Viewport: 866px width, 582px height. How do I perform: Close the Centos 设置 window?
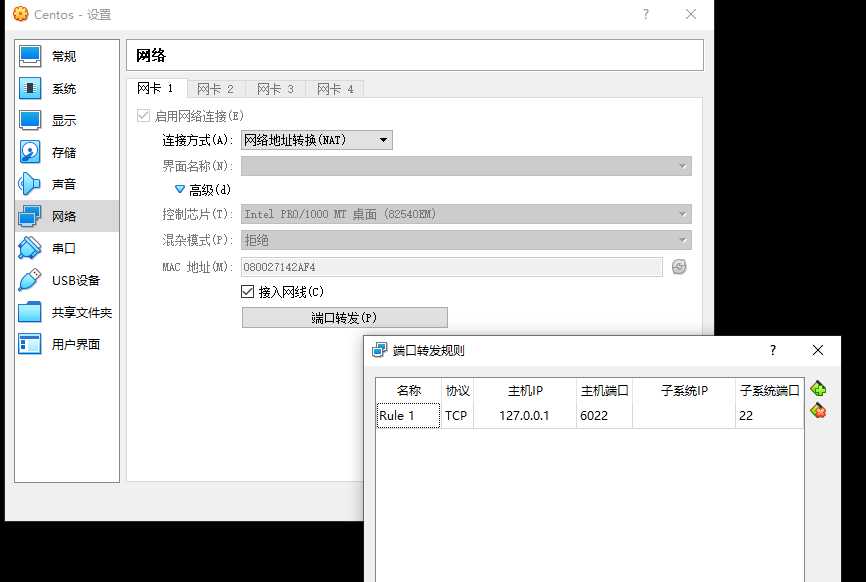691,14
